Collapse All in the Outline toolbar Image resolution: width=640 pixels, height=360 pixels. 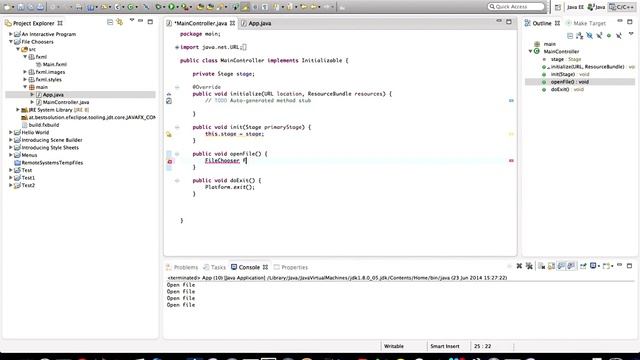coord(570,36)
